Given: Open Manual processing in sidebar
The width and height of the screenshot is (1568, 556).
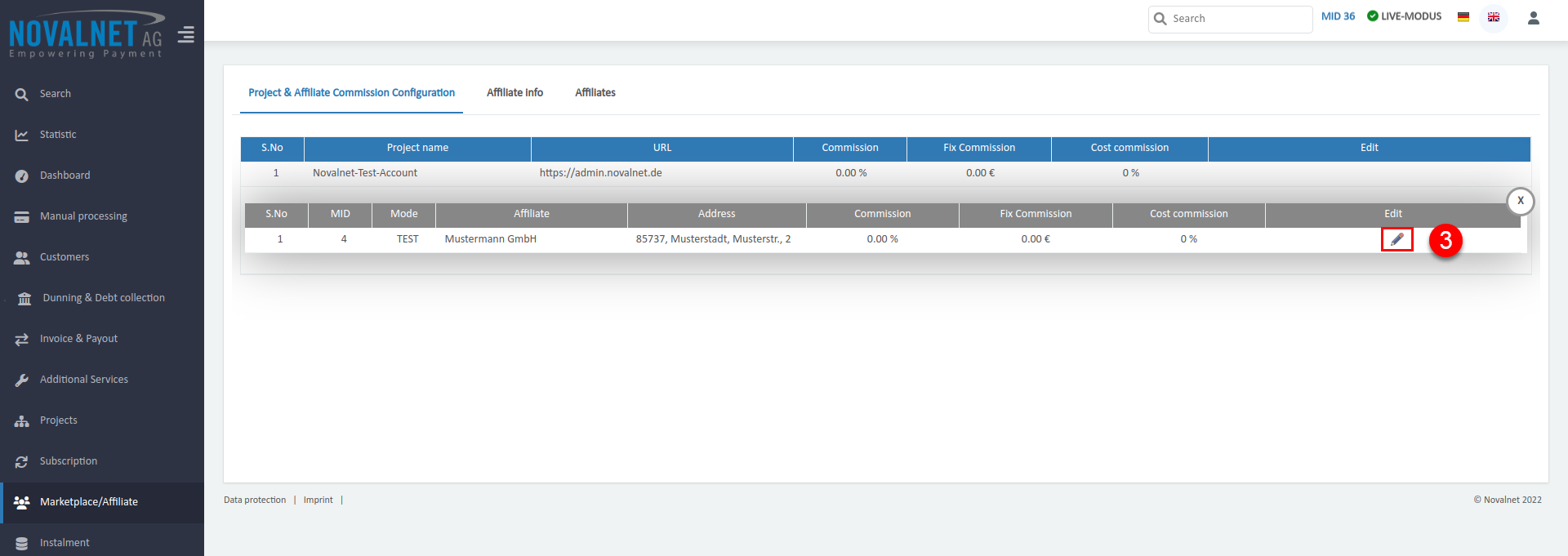Looking at the screenshot, I should [x=83, y=216].
